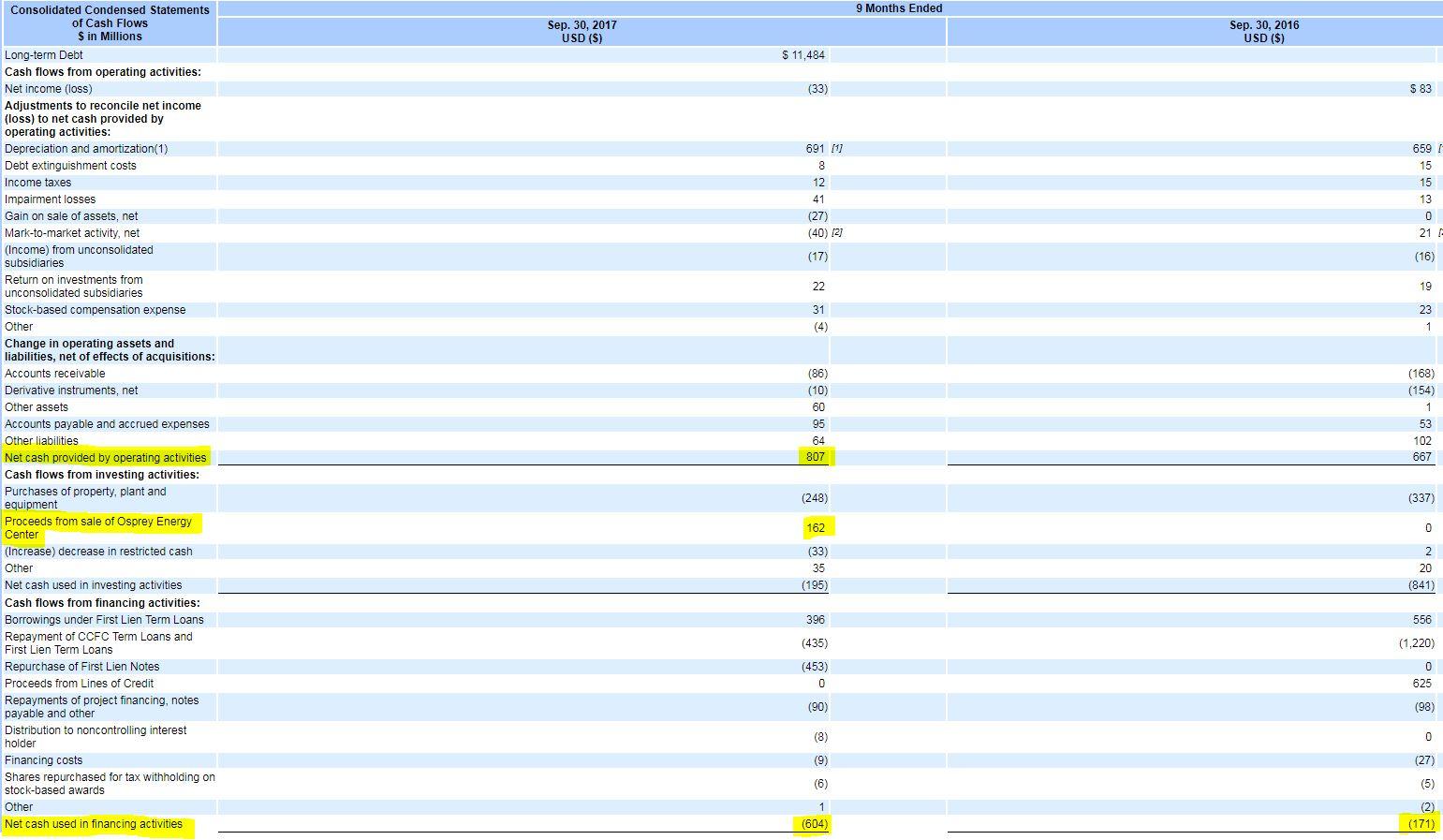Select the "Other liabilities" row label
The image size is (1443, 840).
(41, 441)
